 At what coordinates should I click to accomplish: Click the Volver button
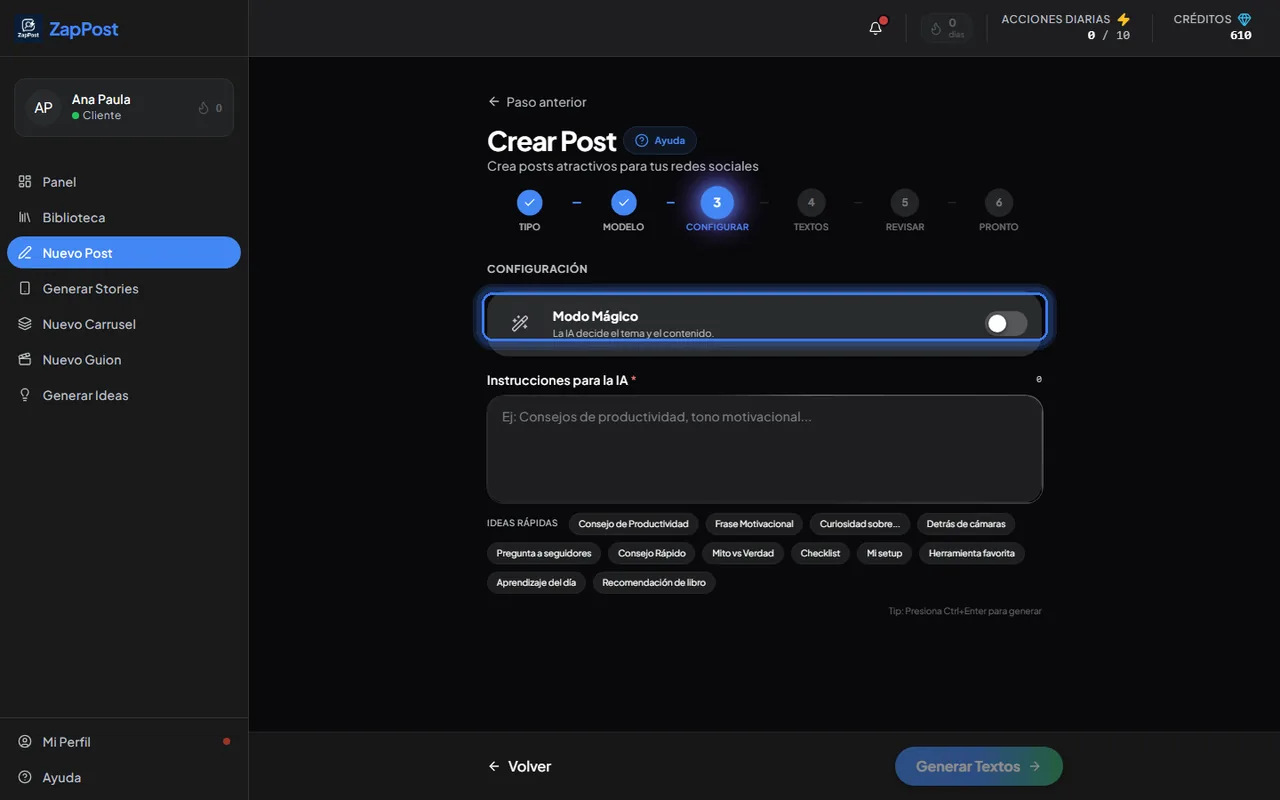point(519,766)
